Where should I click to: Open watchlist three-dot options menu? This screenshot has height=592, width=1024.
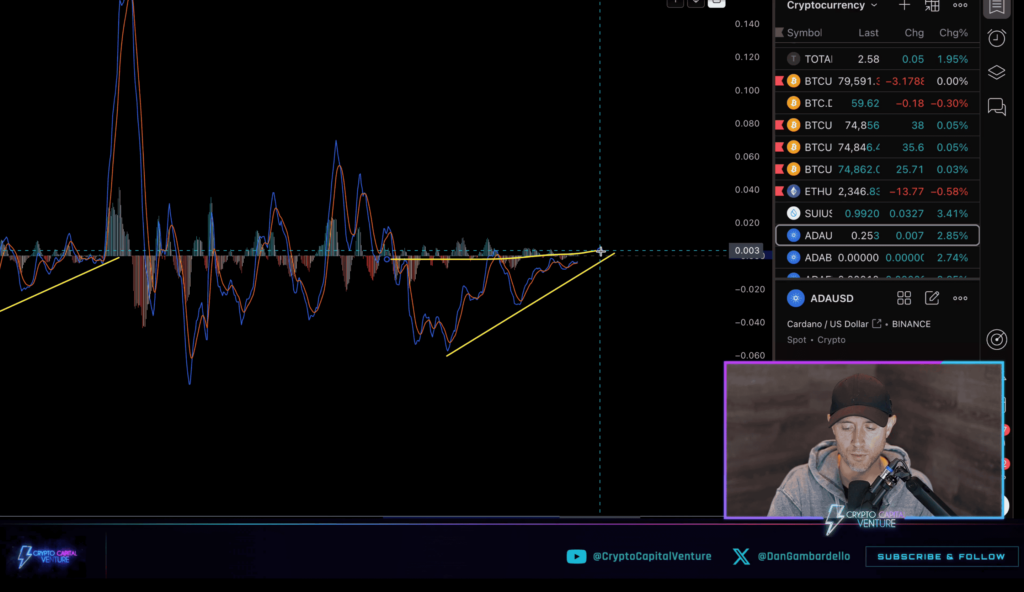pyautogui.click(x=960, y=5)
